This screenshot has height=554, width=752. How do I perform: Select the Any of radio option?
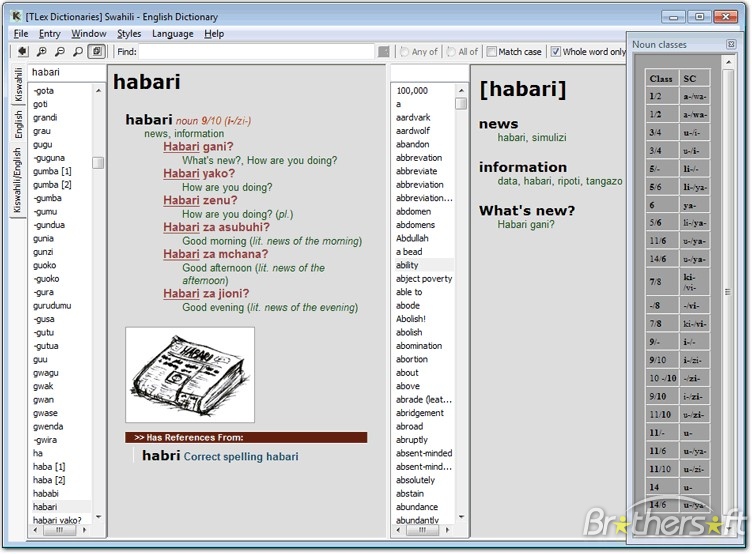click(405, 52)
